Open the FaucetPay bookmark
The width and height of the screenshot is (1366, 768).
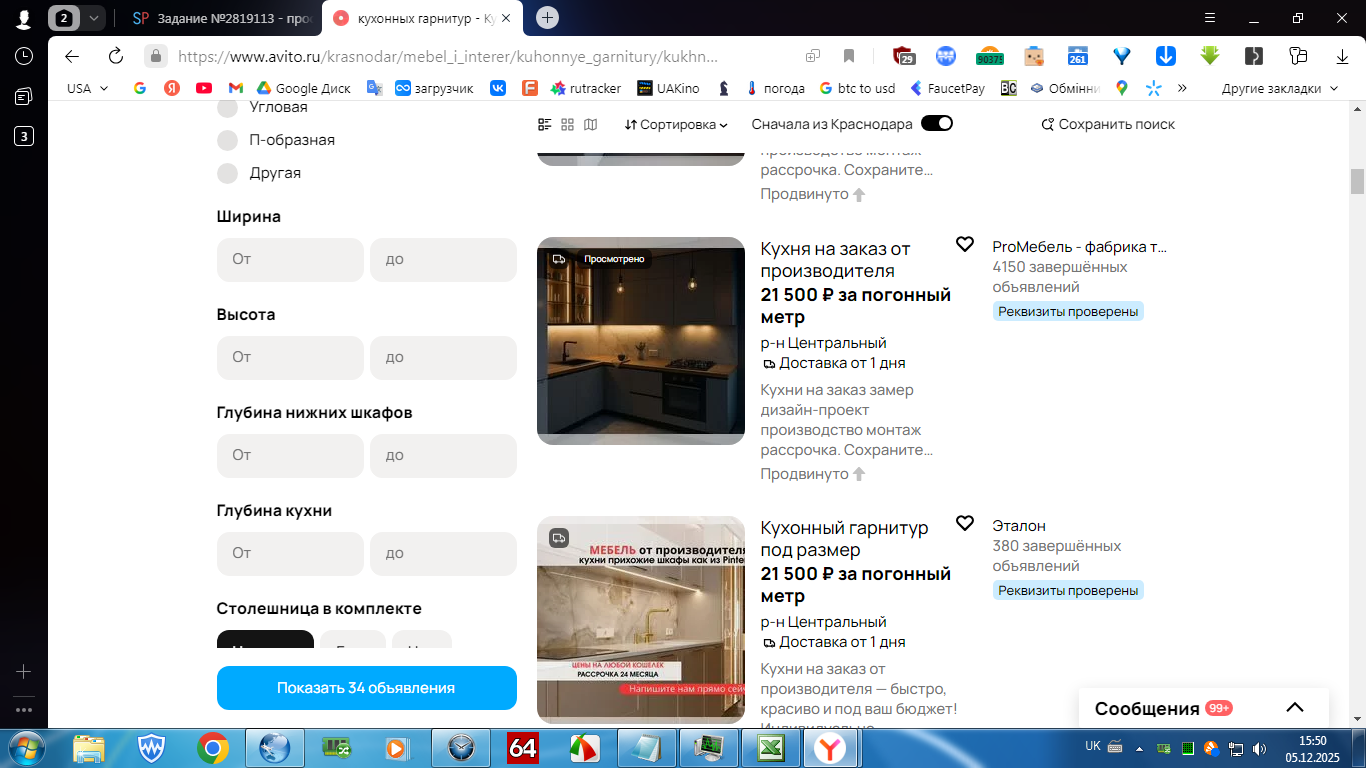[x=947, y=88]
